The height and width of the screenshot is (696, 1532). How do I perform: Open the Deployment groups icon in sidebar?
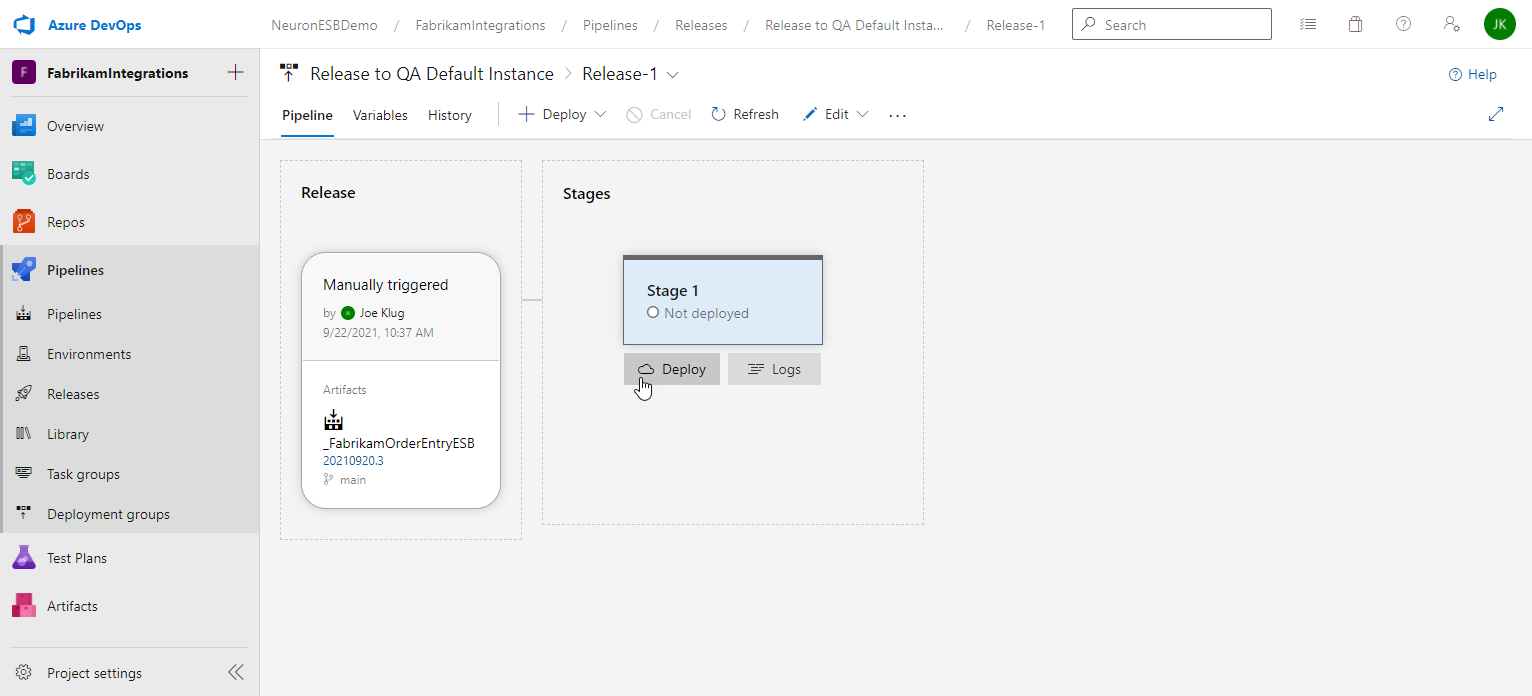(x=24, y=514)
